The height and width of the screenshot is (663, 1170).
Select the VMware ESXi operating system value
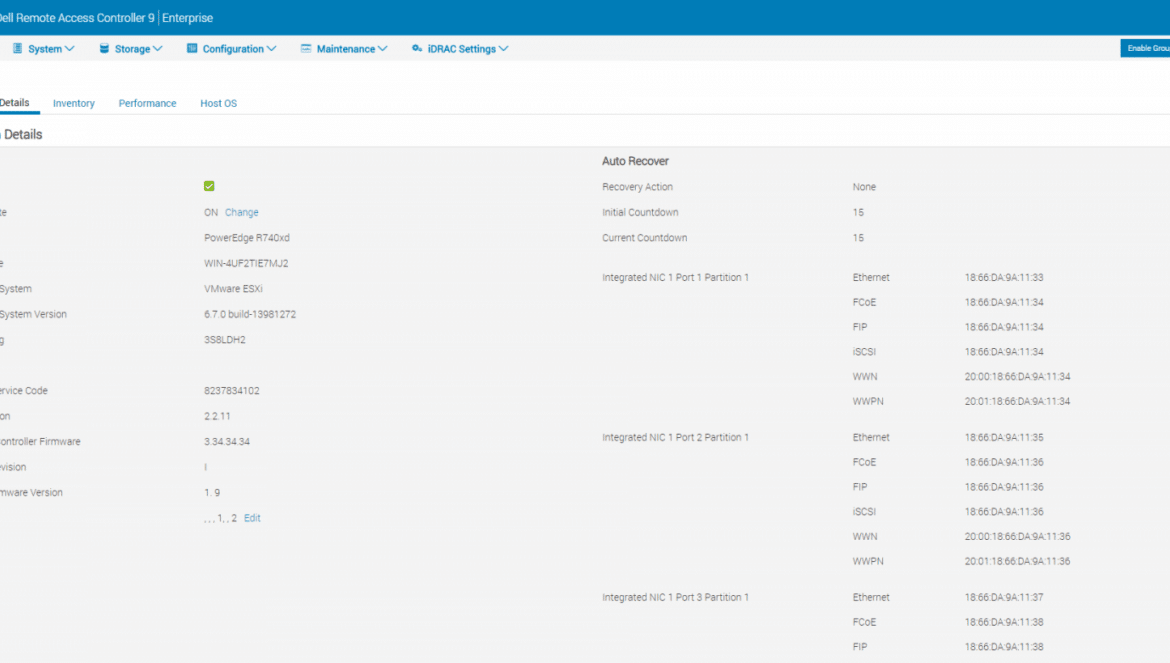click(234, 289)
